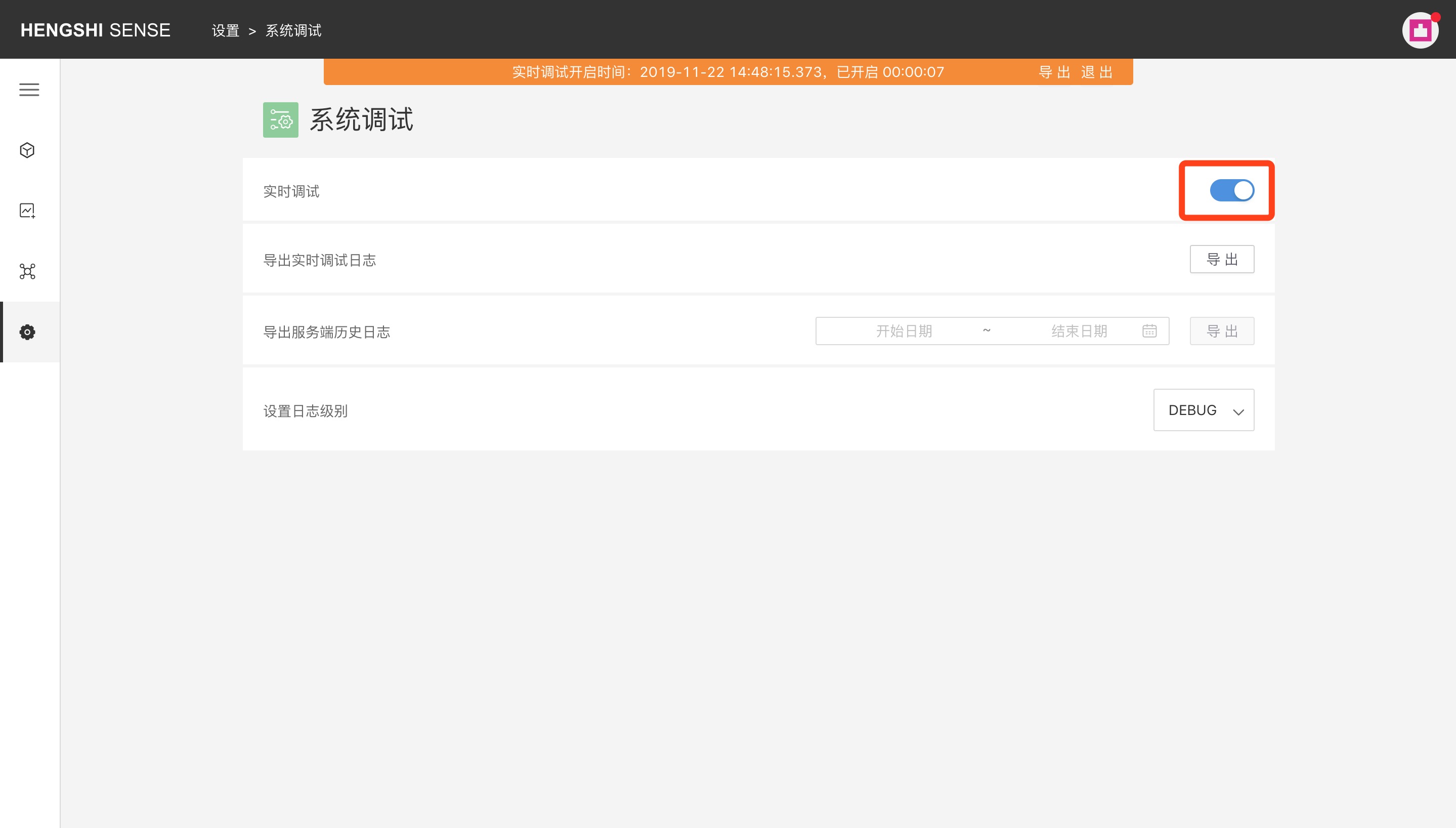Image resolution: width=1456 pixels, height=828 pixels.
Task: Go to 设置 in the breadcrumb
Action: pyautogui.click(x=226, y=31)
